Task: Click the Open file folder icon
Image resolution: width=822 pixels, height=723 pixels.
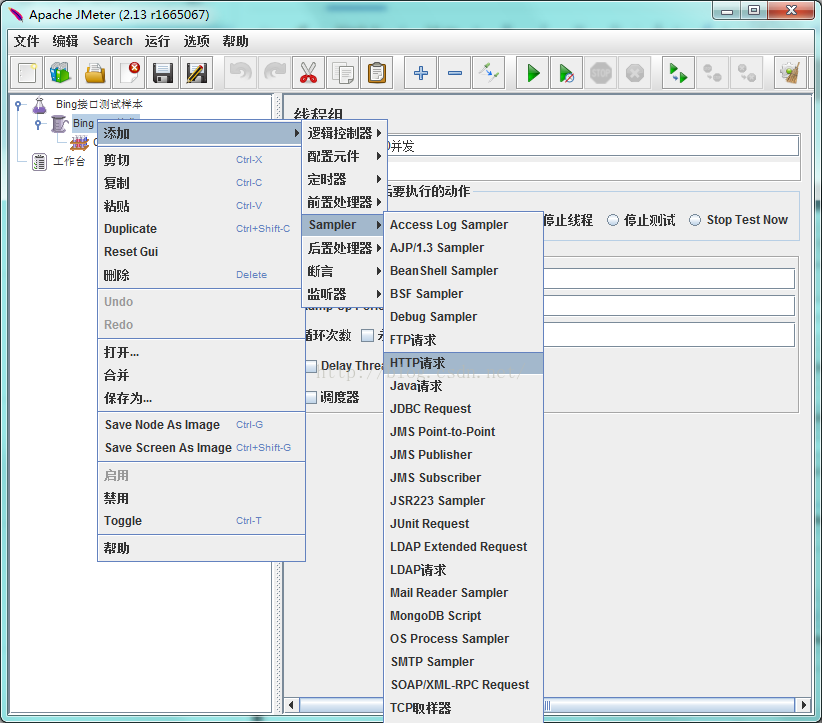Action: click(94, 73)
